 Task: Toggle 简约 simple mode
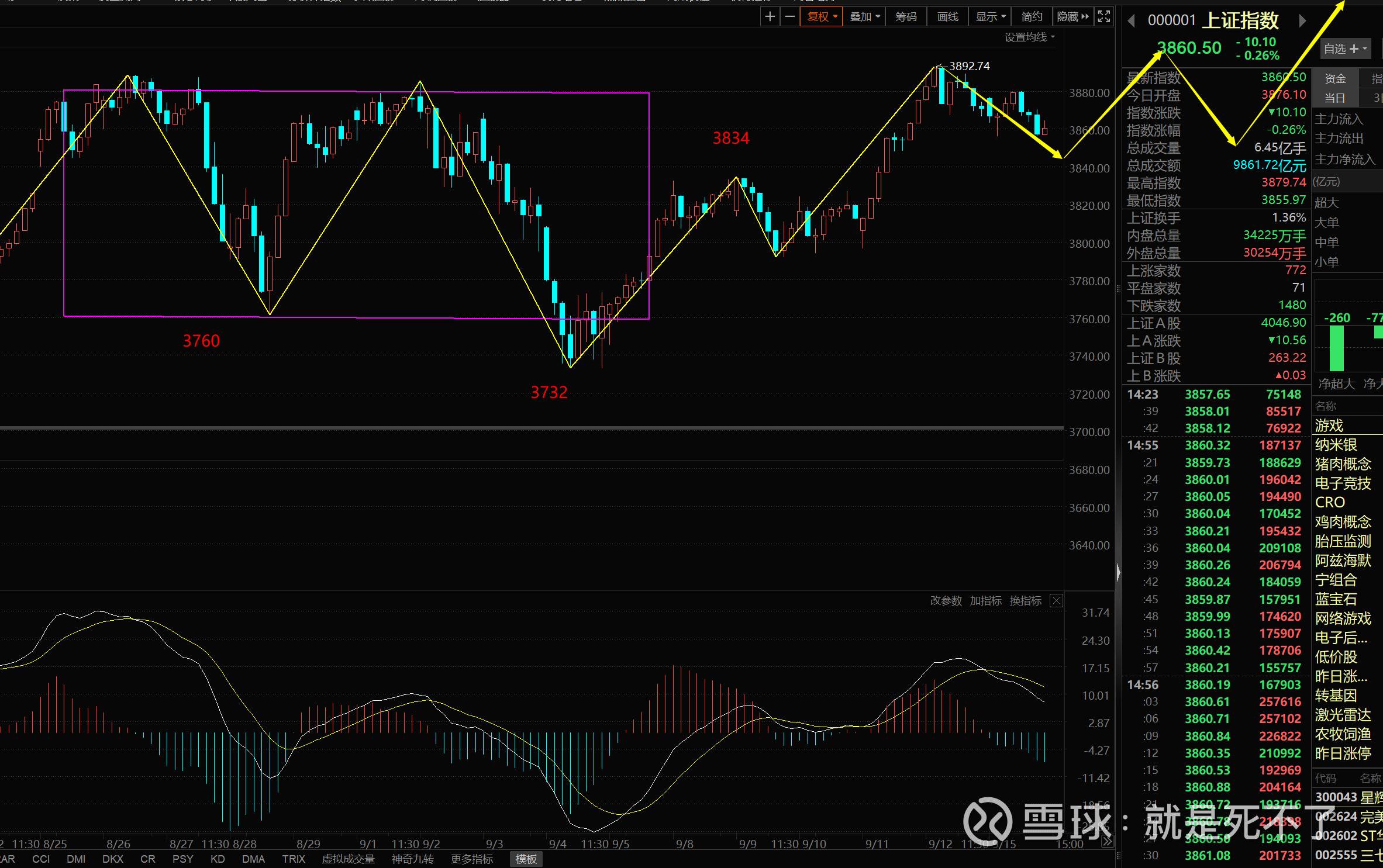pos(1032,17)
